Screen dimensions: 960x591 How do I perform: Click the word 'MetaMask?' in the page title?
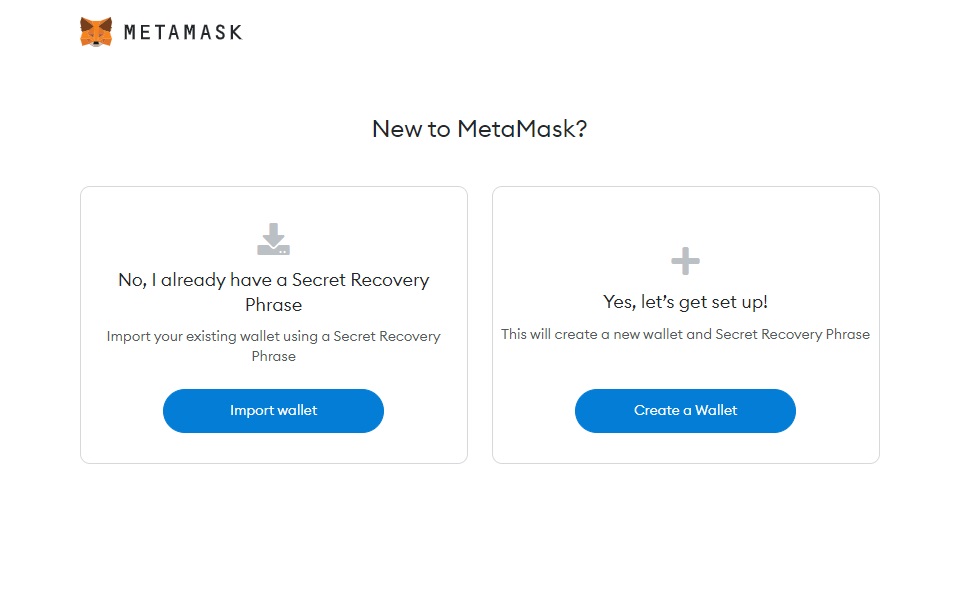pyautogui.click(x=522, y=129)
